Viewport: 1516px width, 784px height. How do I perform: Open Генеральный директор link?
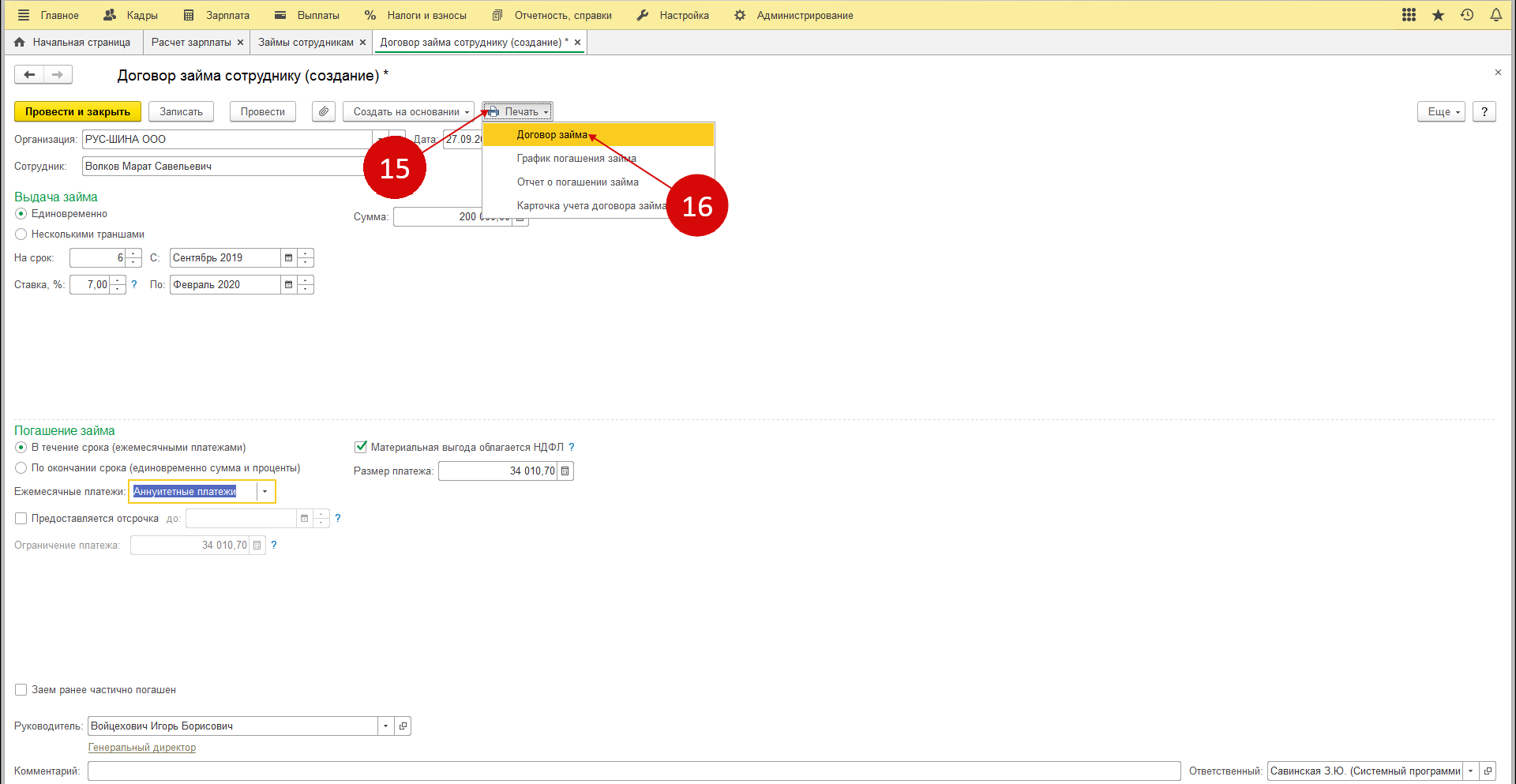click(142, 747)
